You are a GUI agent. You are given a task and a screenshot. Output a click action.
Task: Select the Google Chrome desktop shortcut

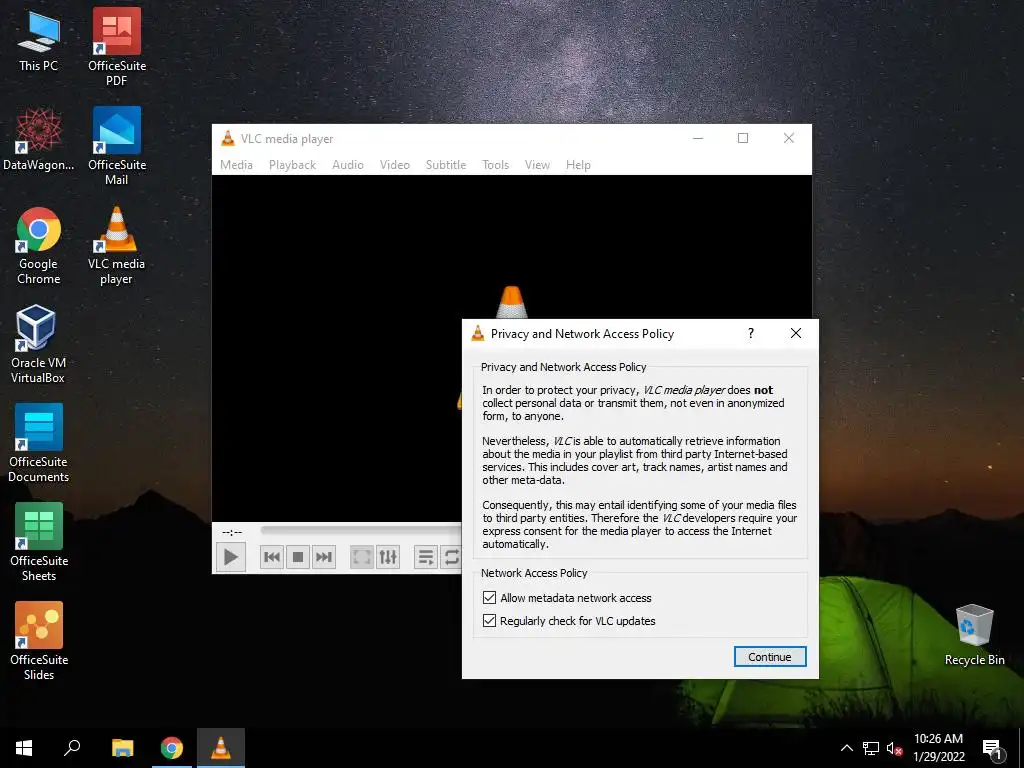(x=39, y=246)
